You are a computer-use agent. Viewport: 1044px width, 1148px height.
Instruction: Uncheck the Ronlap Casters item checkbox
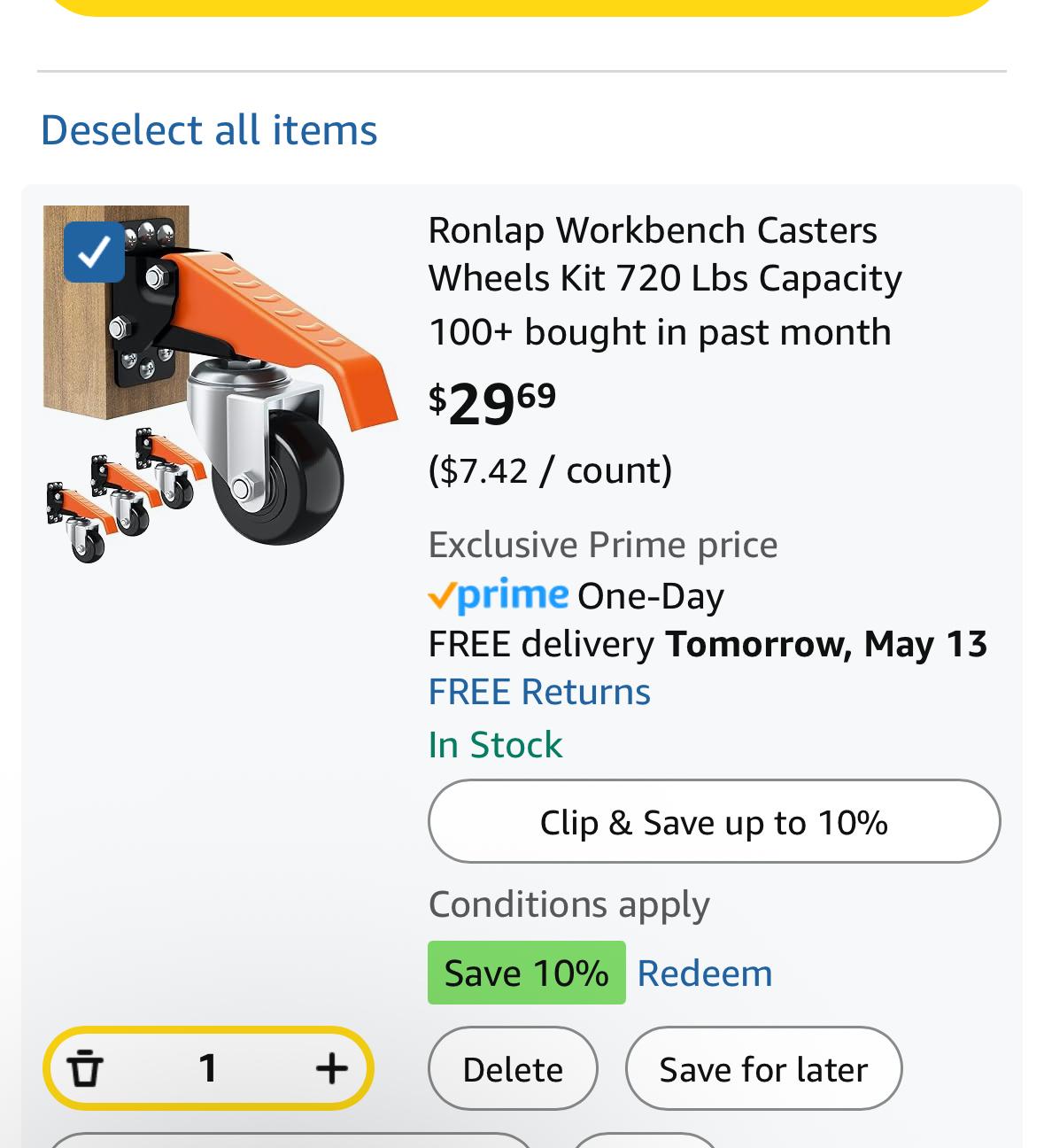(94, 252)
